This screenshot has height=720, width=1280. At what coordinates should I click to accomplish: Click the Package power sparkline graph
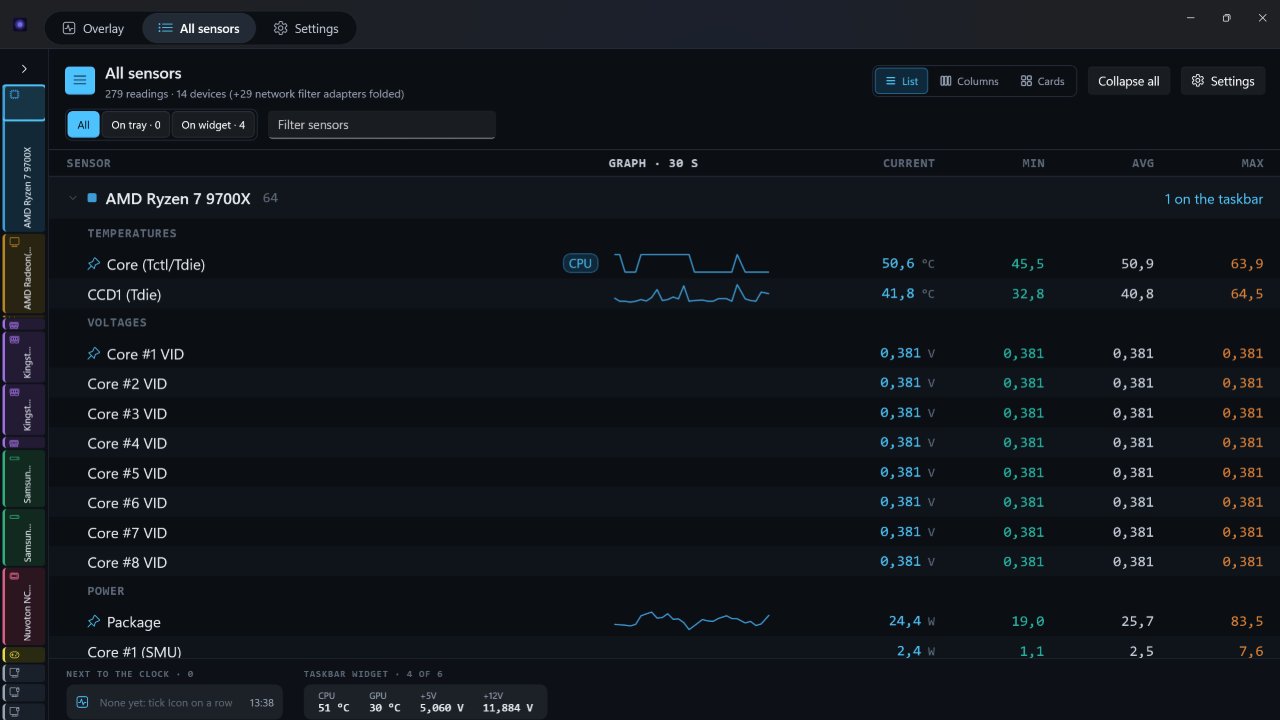tap(691, 621)
